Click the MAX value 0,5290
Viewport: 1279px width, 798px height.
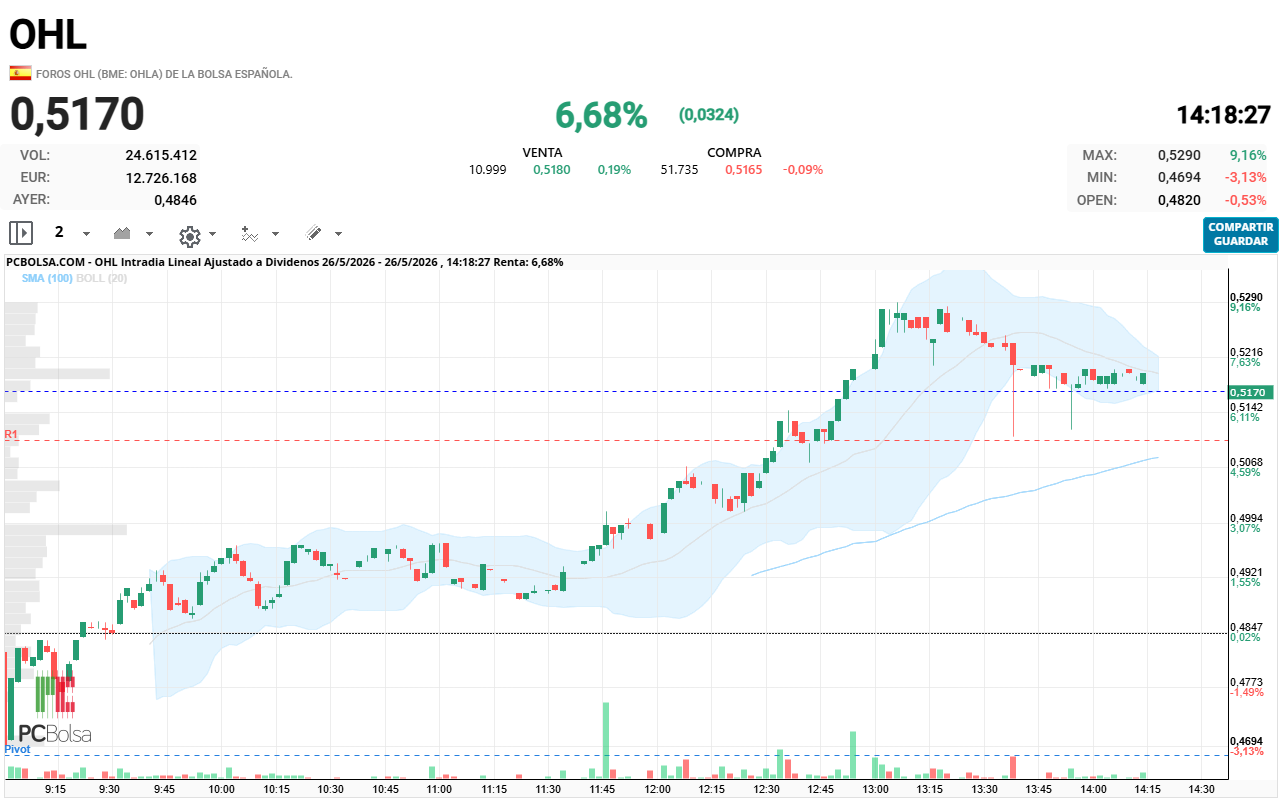click(1179, 155)
